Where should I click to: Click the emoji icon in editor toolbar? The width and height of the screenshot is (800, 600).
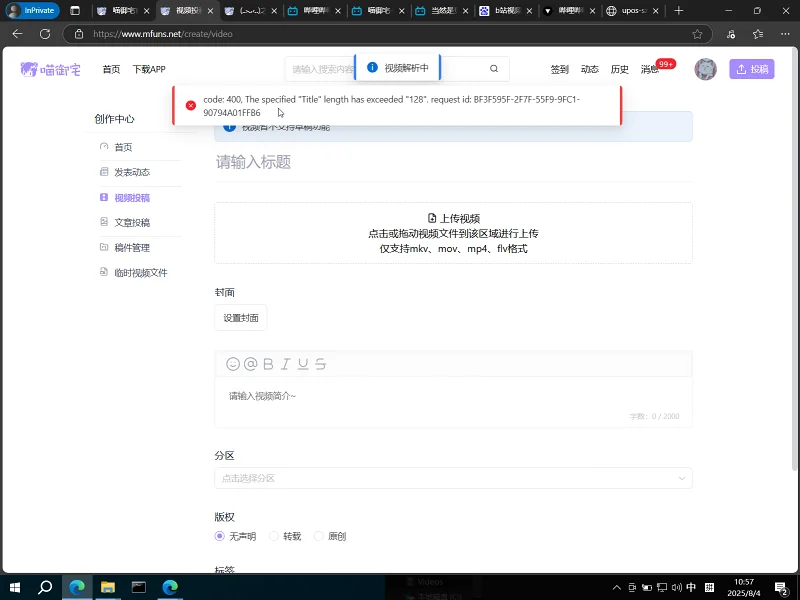click(x=233, y=364)
